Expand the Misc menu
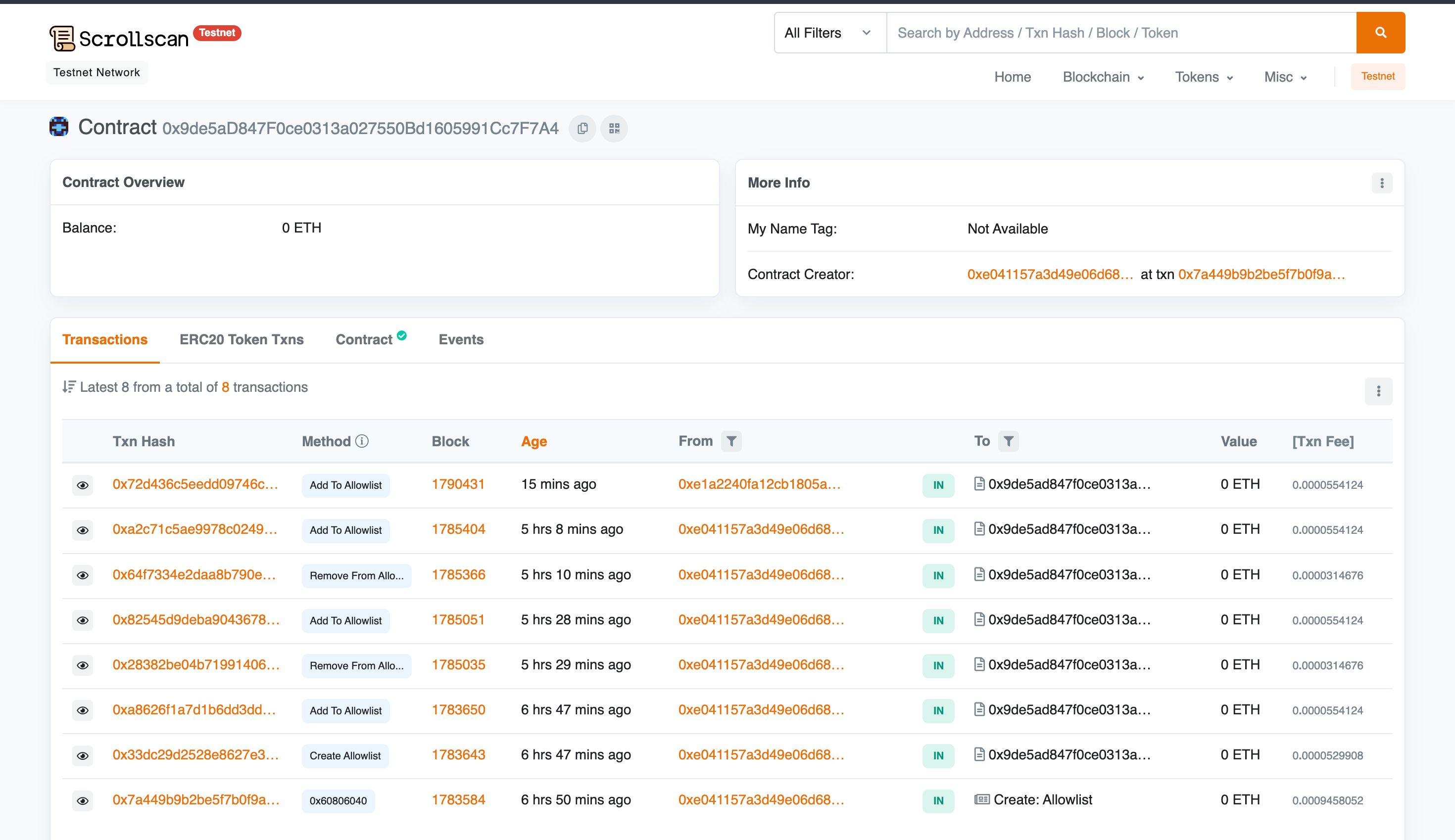 tap(1285, 77)
